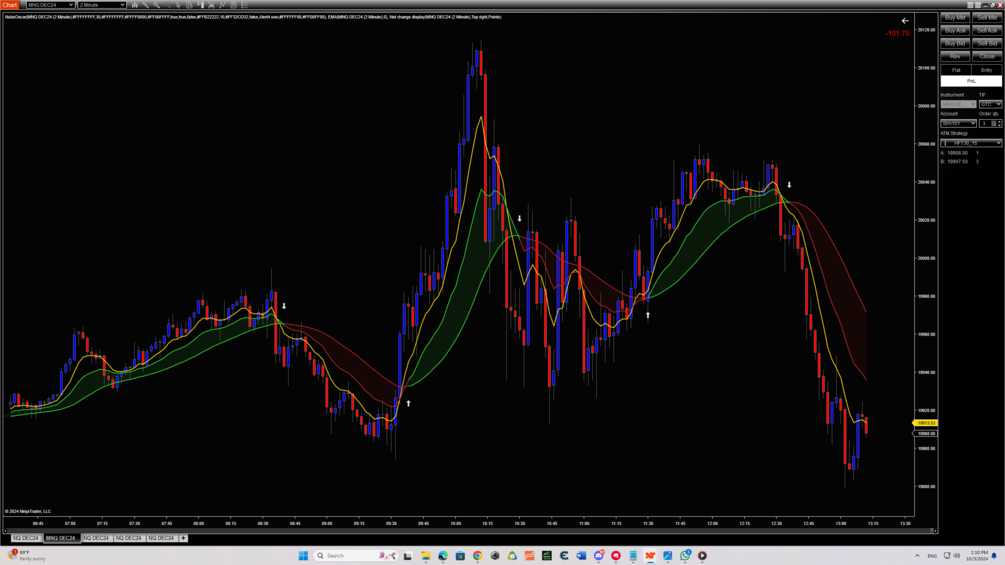
Task: Click the scroll-to-latest arrow at top right of chart
Action: click(x=905, y=21)
